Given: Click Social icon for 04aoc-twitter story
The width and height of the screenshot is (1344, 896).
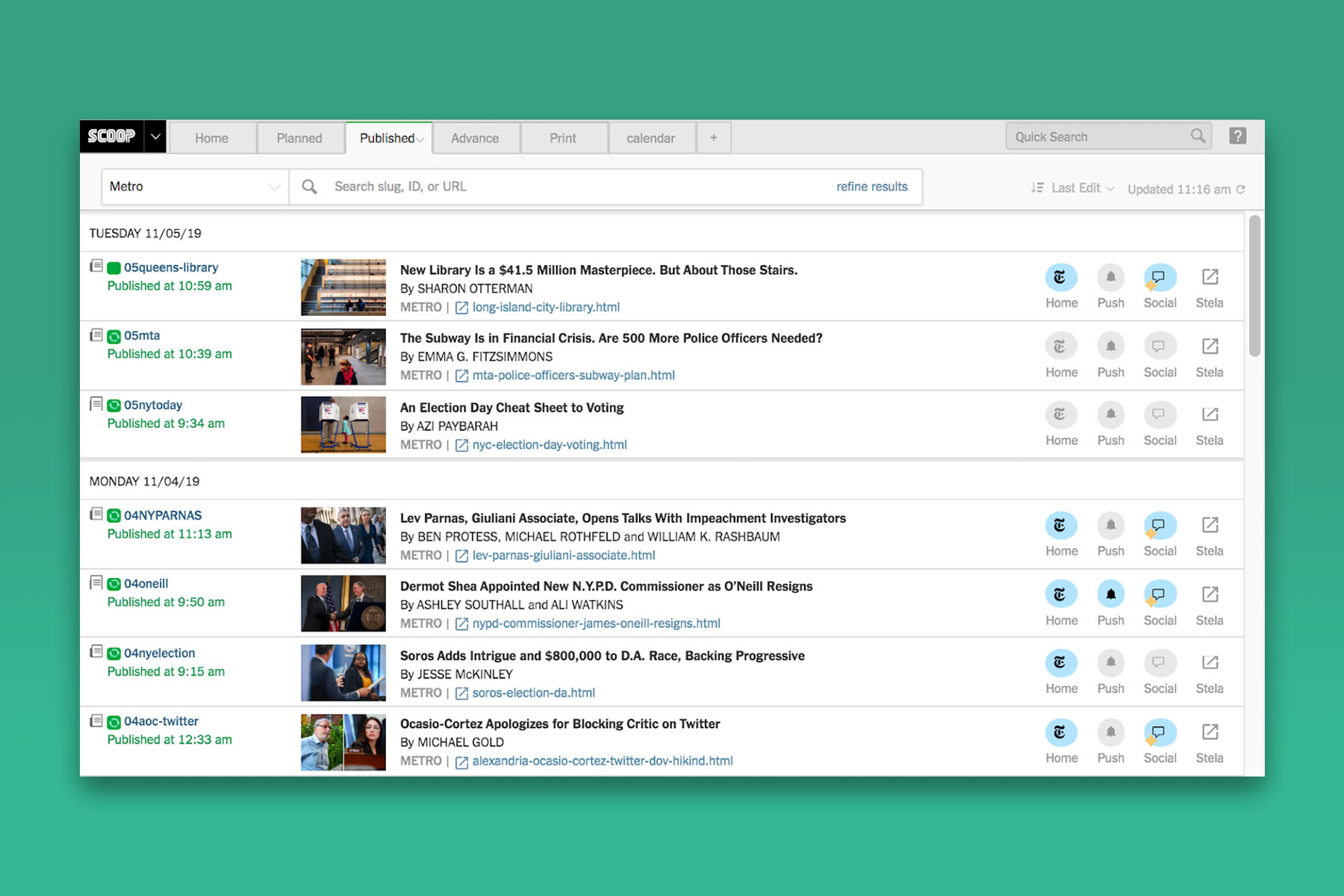Looking at the screenshot, I should pos(1160,732).
